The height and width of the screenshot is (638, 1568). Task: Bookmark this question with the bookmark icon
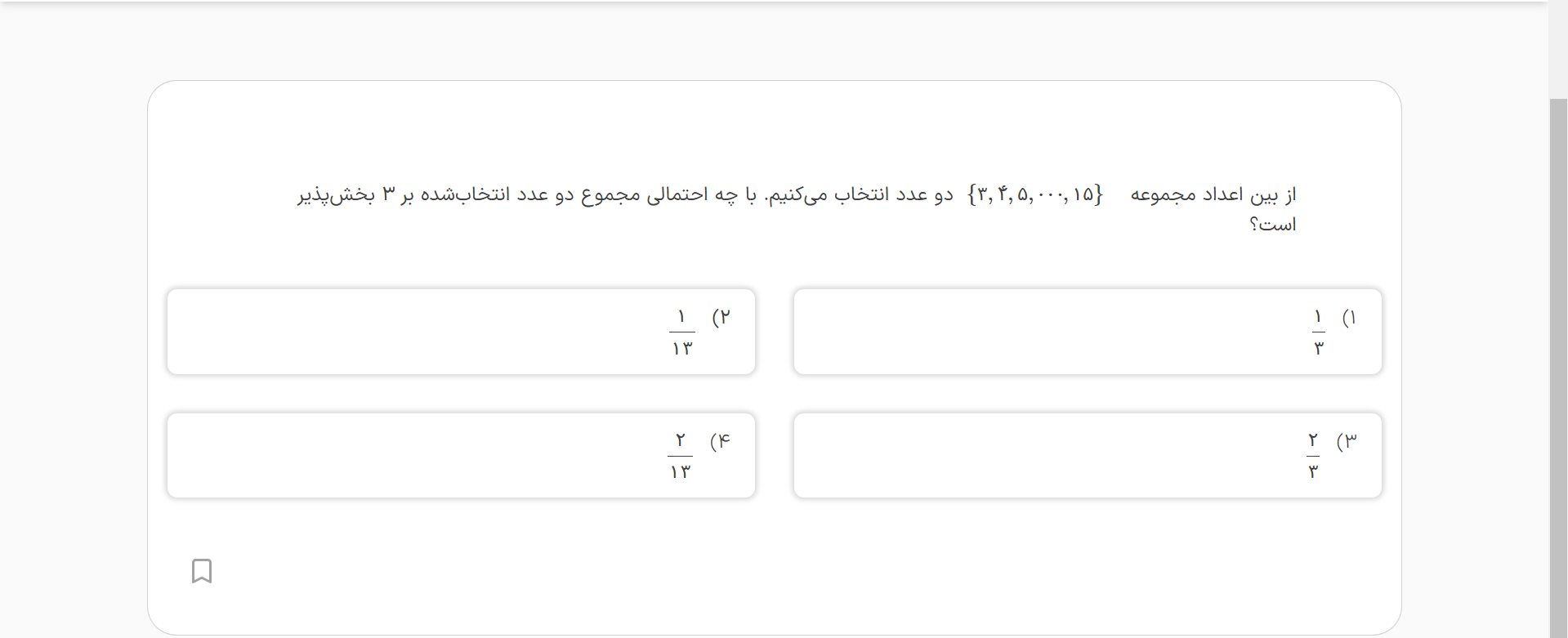[202, 571]
